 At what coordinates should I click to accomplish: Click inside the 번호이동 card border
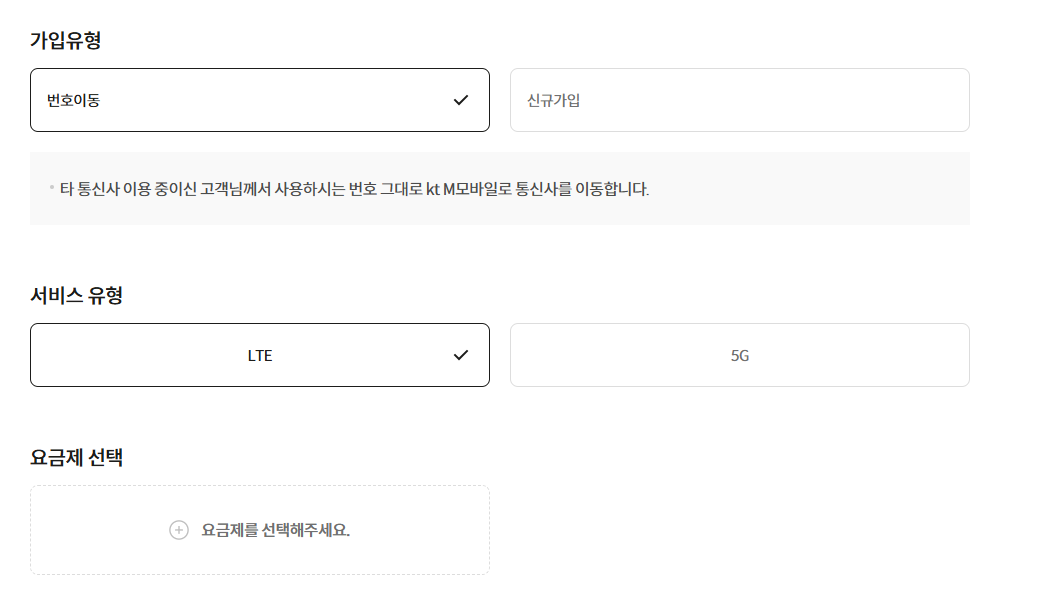(x=260, y=100)
